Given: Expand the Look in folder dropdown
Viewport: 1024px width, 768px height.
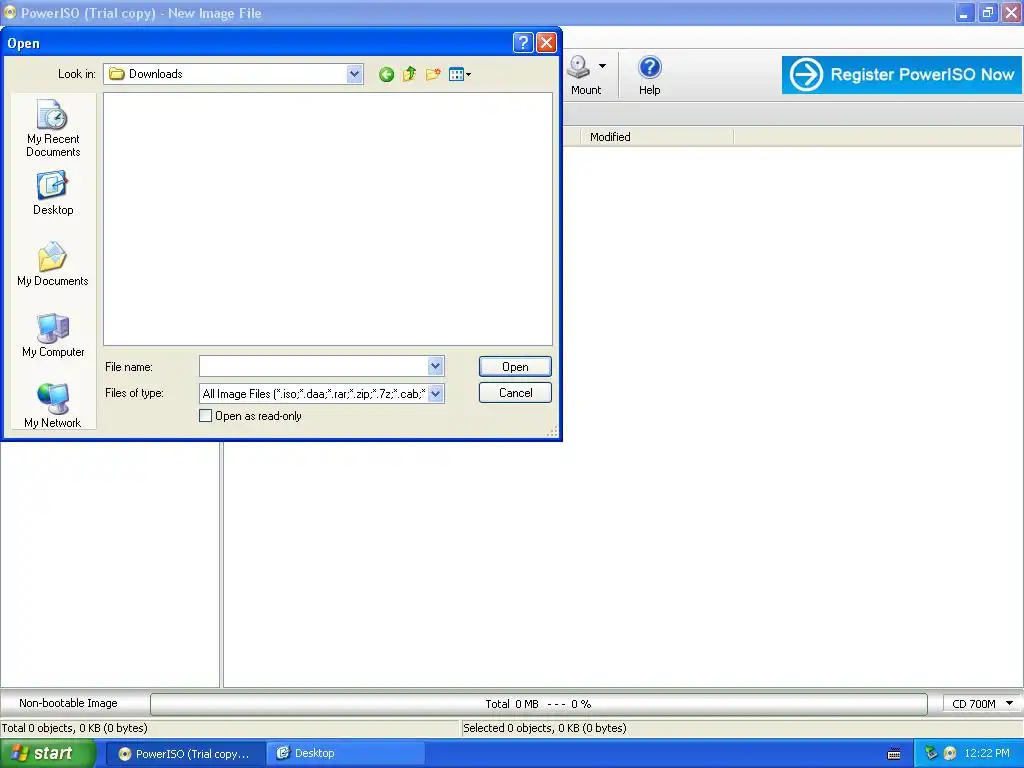Looking at the screenshot, I should pyautogui.click(x=355, y=74).
